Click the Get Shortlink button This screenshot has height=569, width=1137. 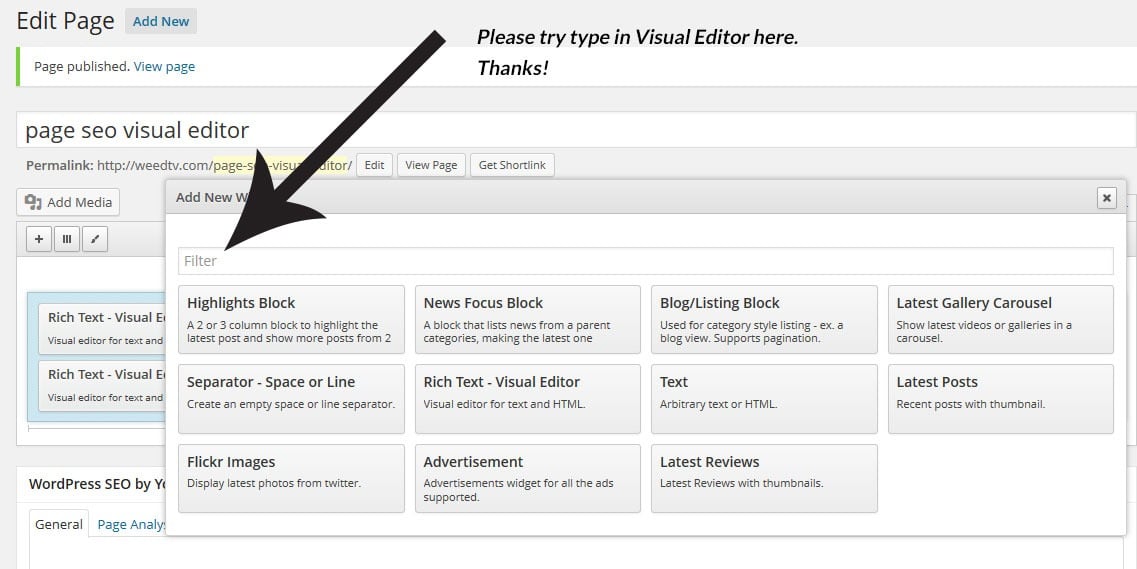tap(512, 165)
